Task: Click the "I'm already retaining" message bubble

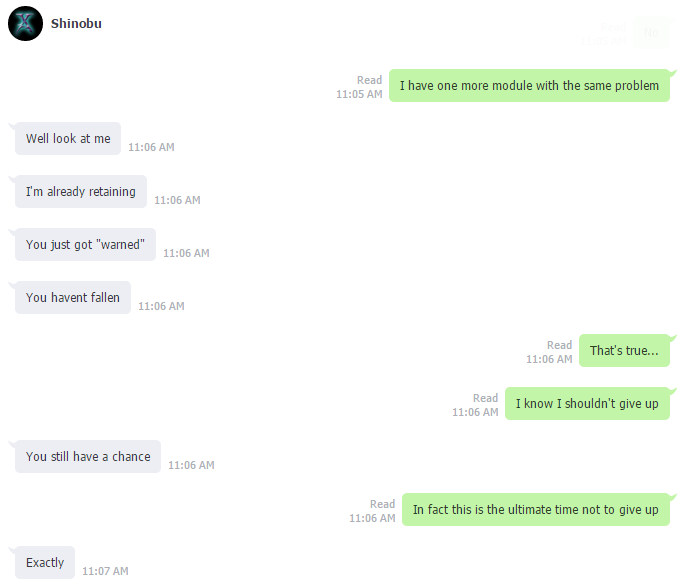Action: (x=81, y=191)
